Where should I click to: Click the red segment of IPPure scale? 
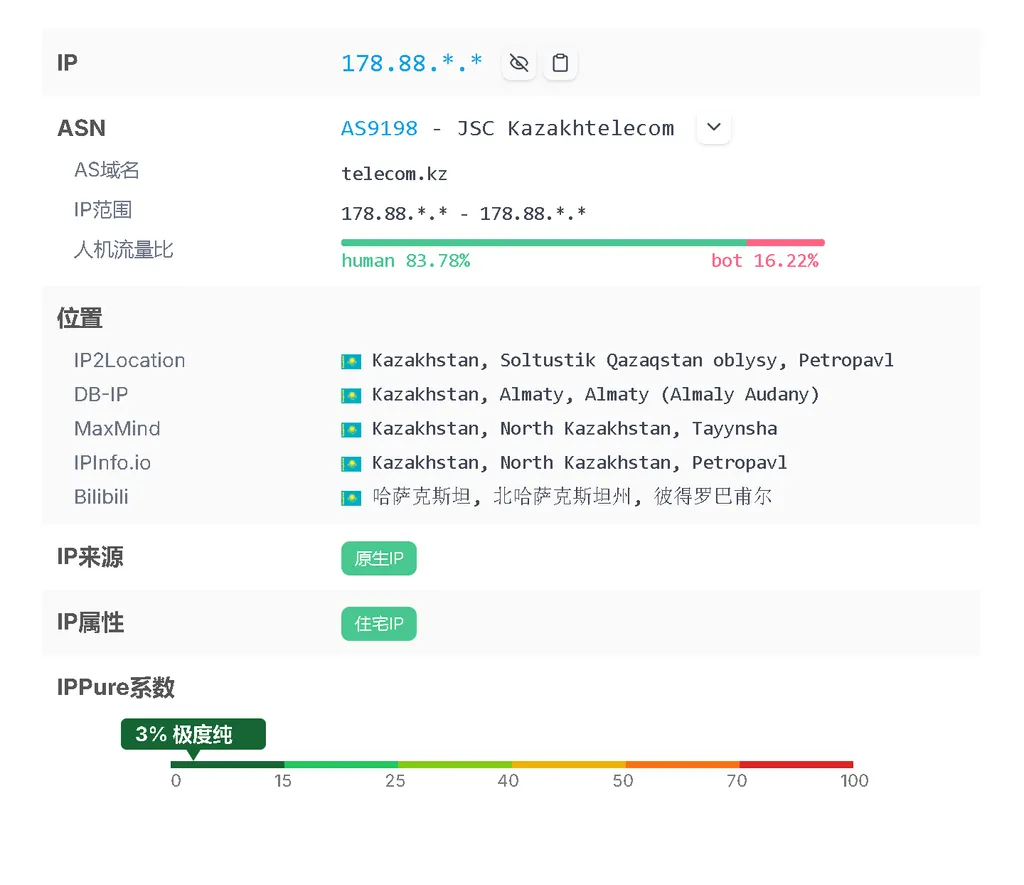click(x=796, y=765)
